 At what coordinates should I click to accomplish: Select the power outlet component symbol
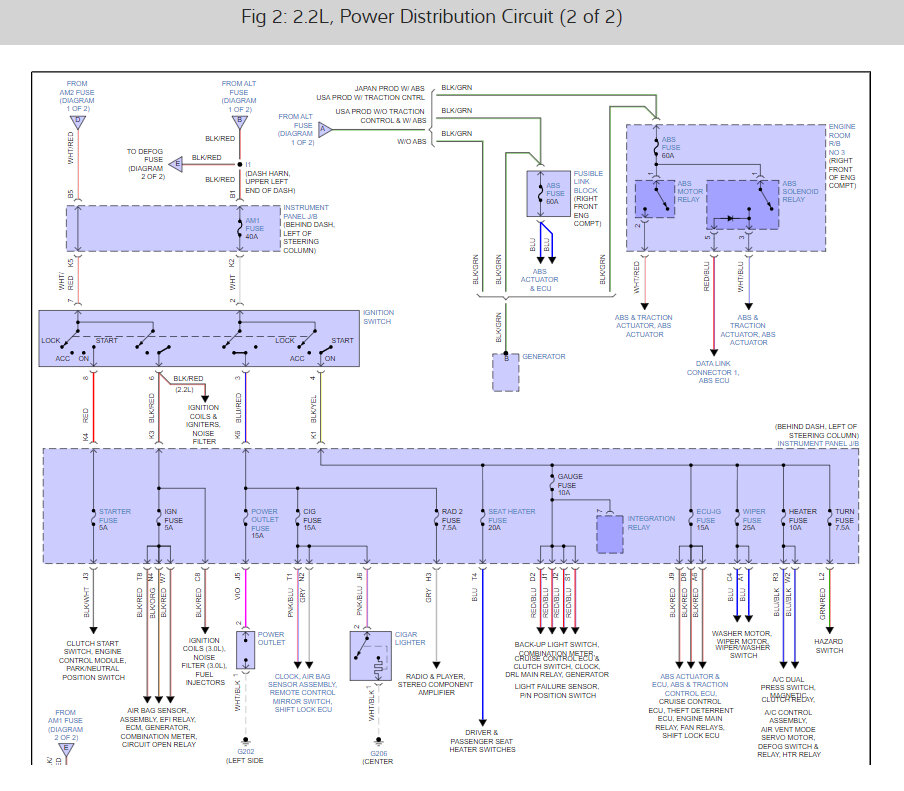tap(246, 650)
